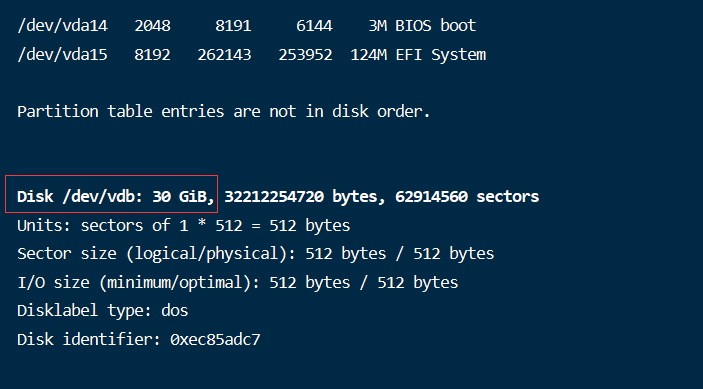This screenshot has width=703, height=389.
Task: Click the Disk identifier 0xec85adc7 value
Action: (215, 340)
